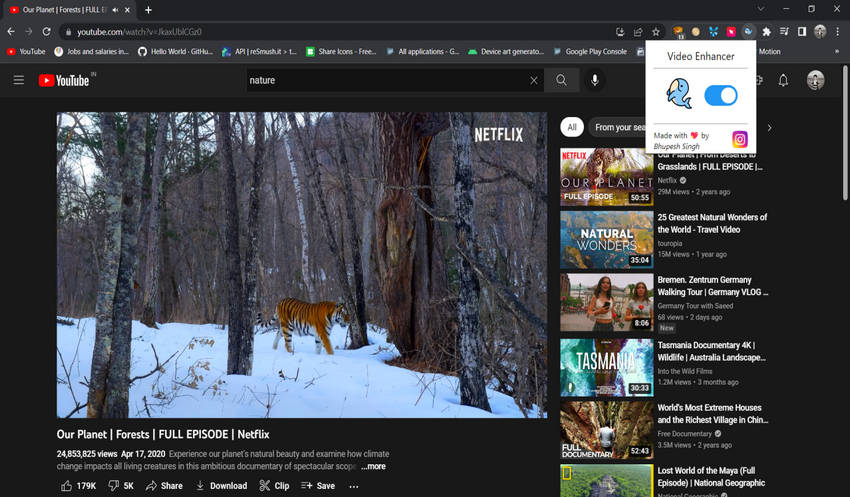The image size is (850, 497).
Task: Open the YouTube bookmark
Action: point(26,51)
